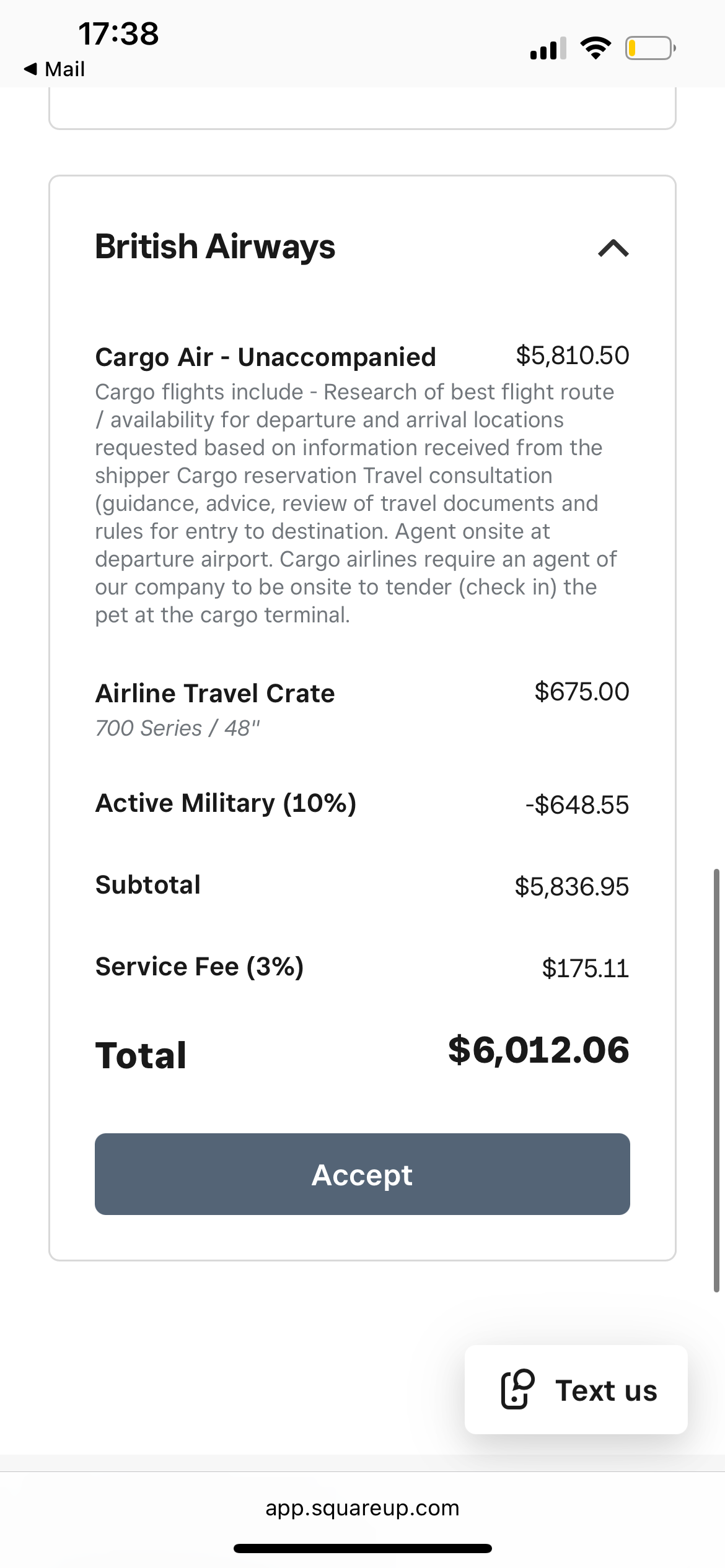Tap the cellular signal bars
This screenshot has height=1568, width=725.
548,48
